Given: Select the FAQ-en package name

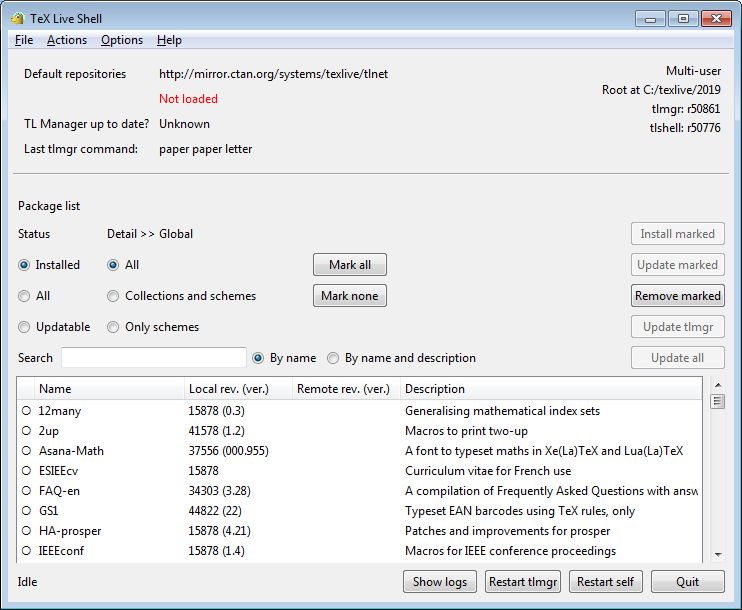Looking at the screenshot, I should tap(59, 491).
